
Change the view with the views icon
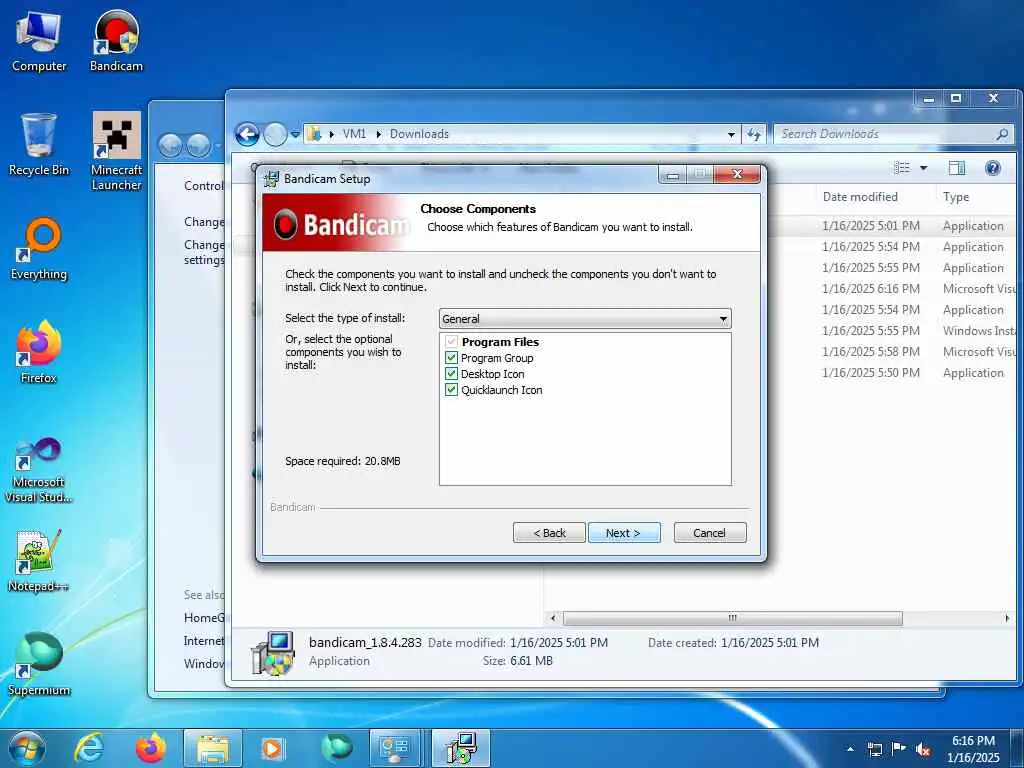pyautogui.click(x=902, y=168)
